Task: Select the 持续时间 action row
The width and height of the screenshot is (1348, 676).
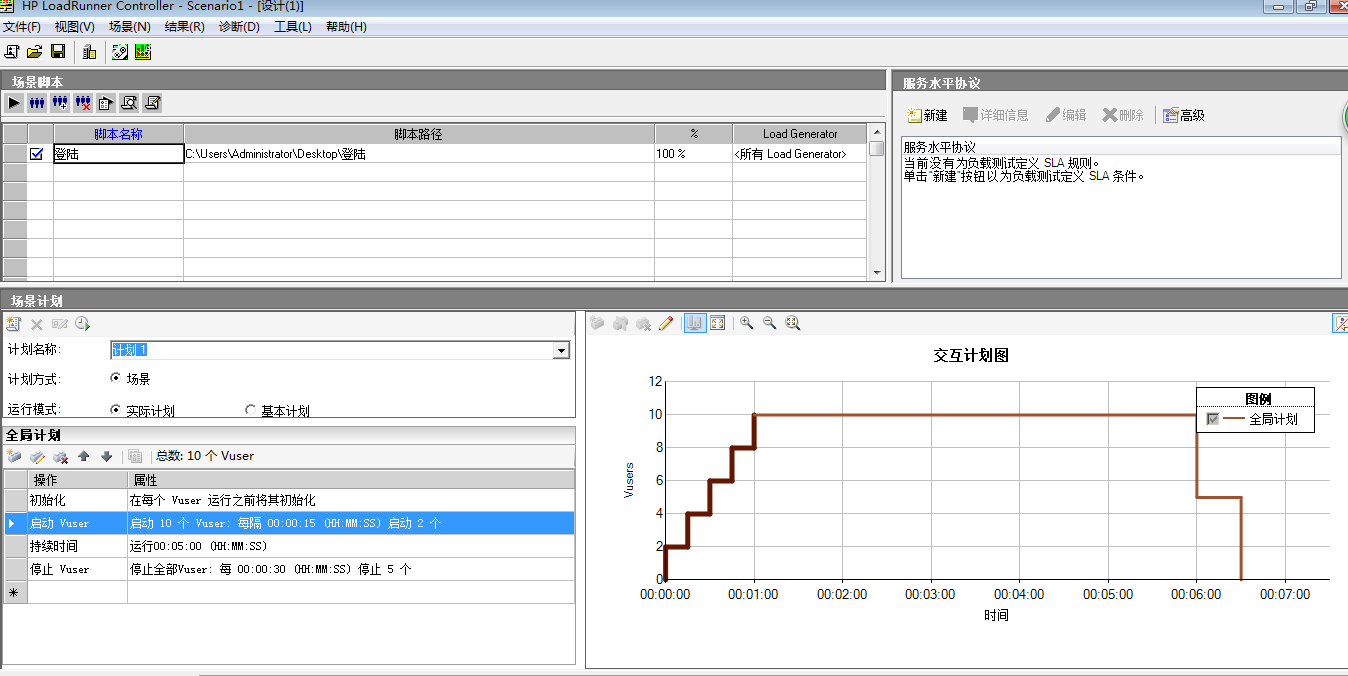Action: [289, 546]
